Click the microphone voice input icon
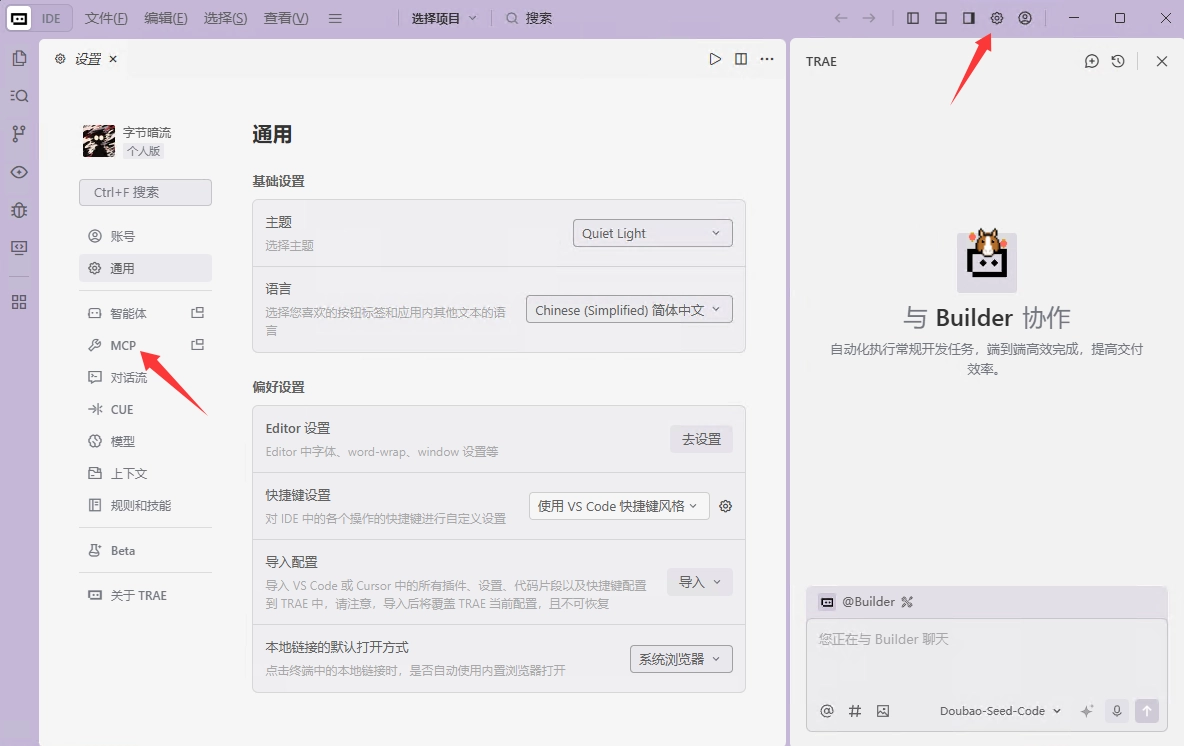The width and height of the screenshot is (1184, 746). coord(1117,711)
